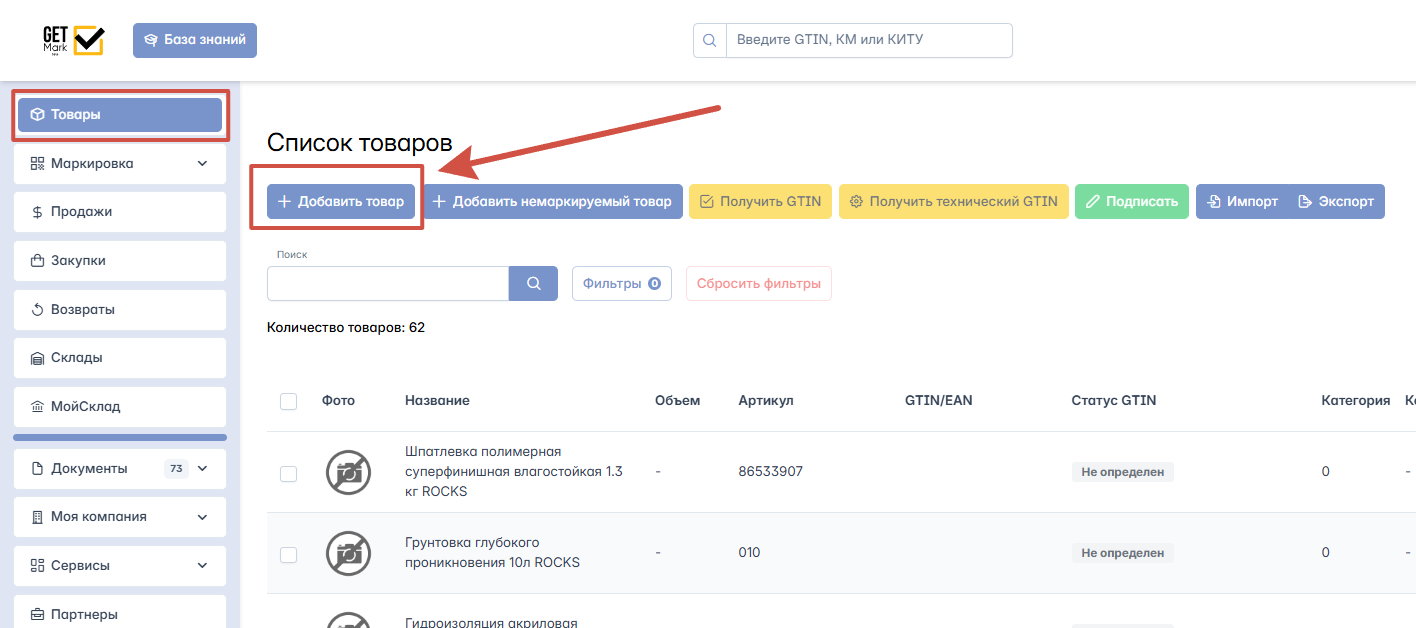Viewport: 1416px width, 628px height.
Task: Click product name Грунтовка глубокого проникновения 10л ROCKS
Action: [492, 553]
